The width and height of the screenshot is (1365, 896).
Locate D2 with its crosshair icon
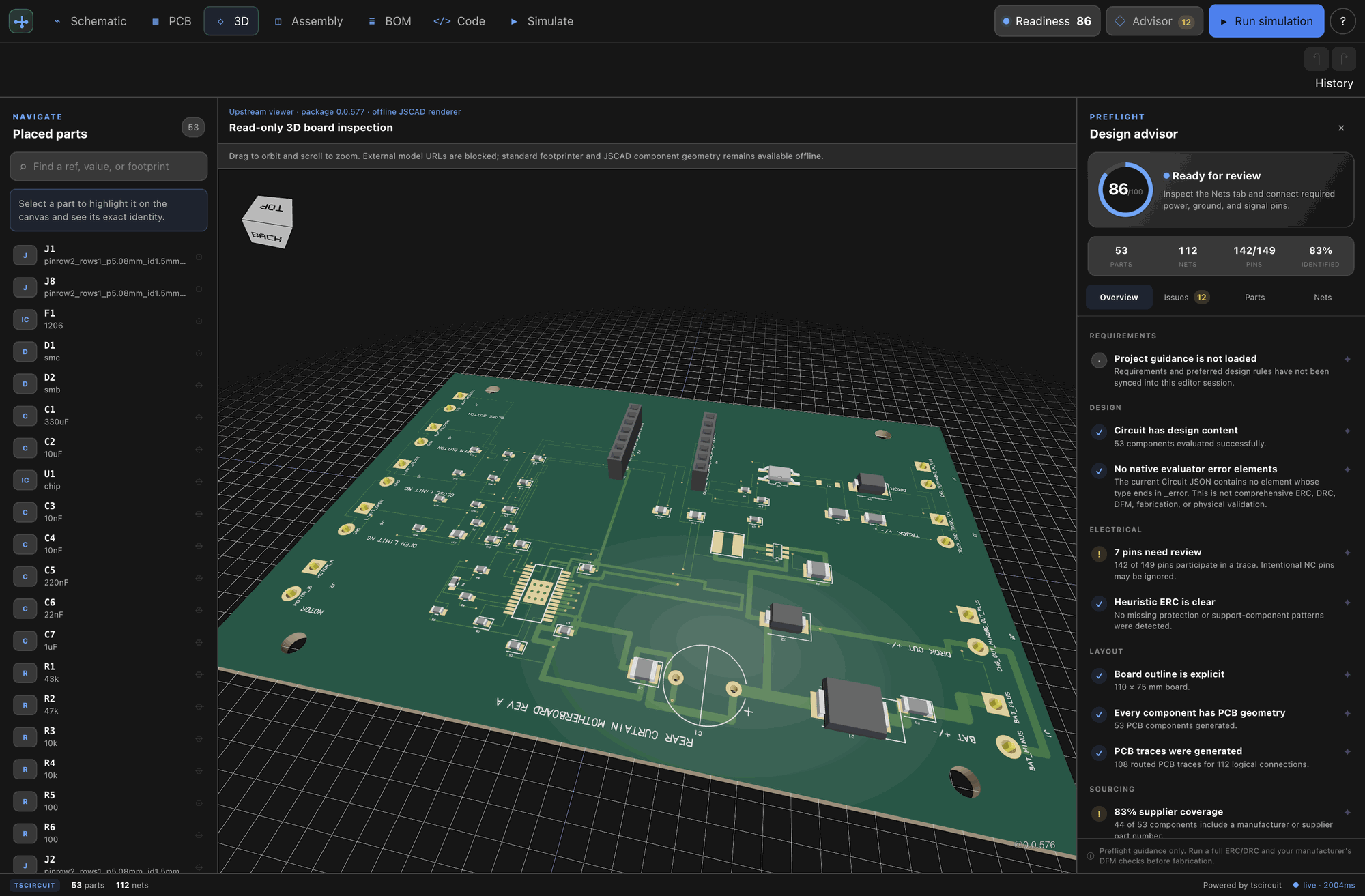click(199, 386)
